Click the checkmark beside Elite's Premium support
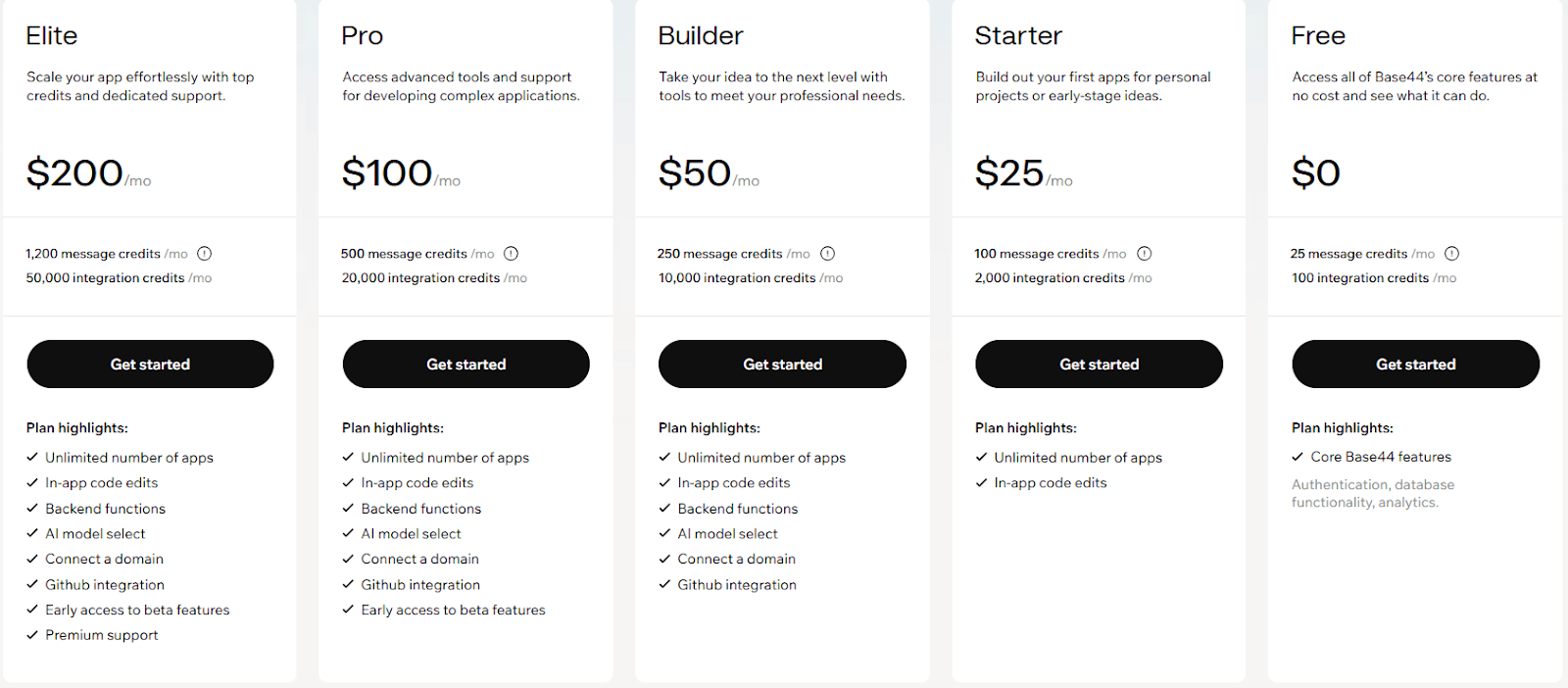1568x688 pixels. pyautogui.click(x=32, y=634)
